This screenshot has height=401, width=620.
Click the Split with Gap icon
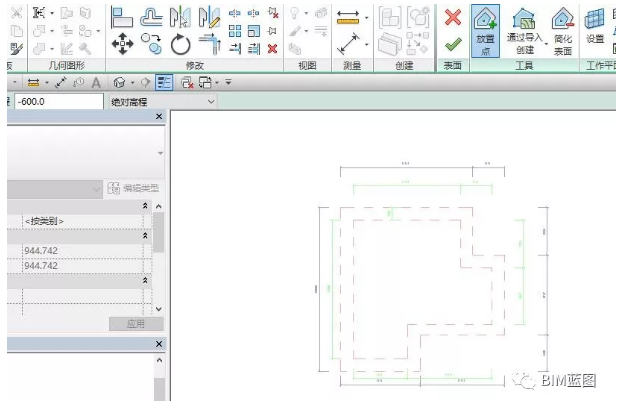tap(253, 13)
